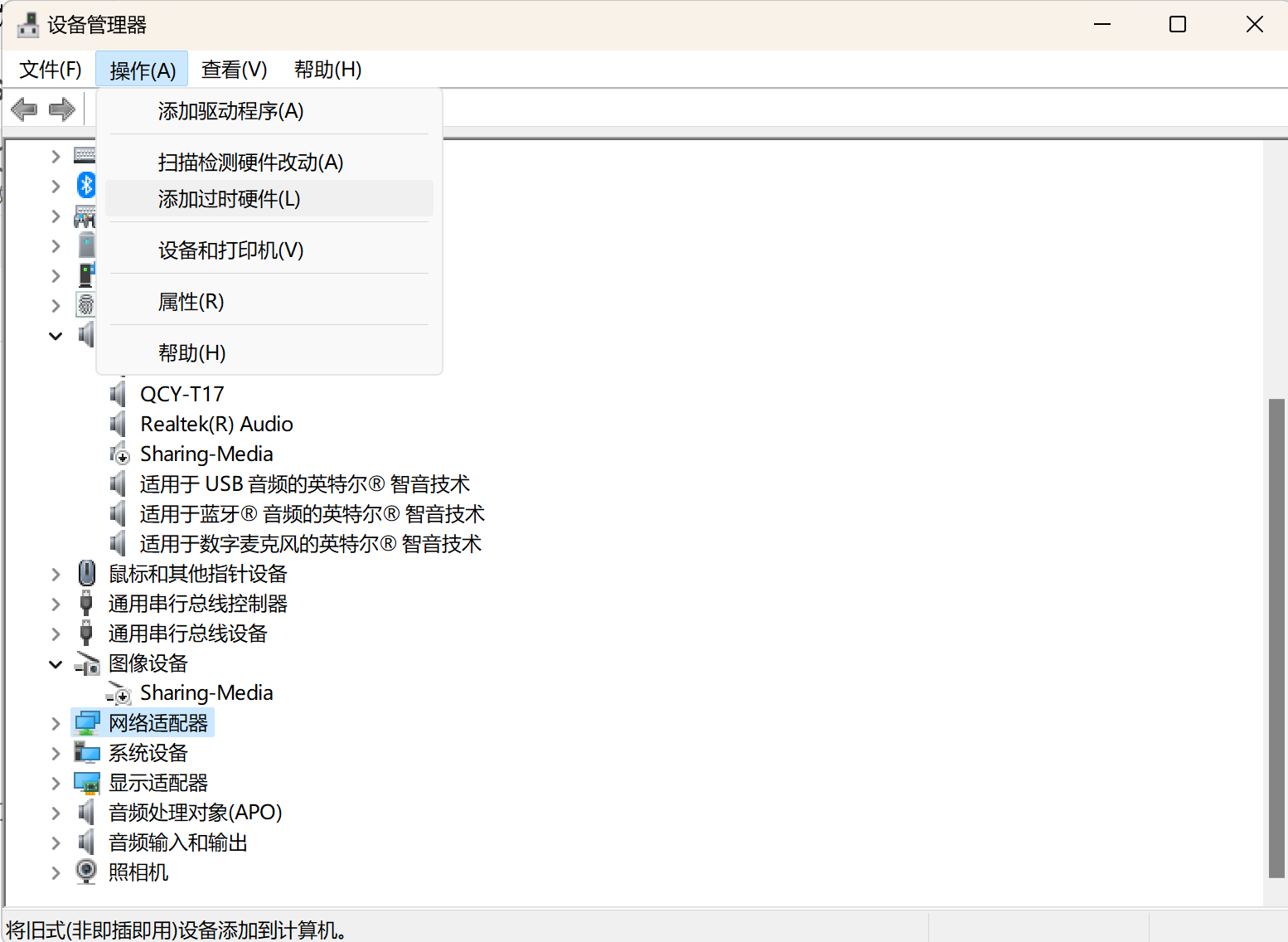Click the forward arrow toolbar icon
The width and height of the screenshot is (1288, 942).
(x=62, y=109)
